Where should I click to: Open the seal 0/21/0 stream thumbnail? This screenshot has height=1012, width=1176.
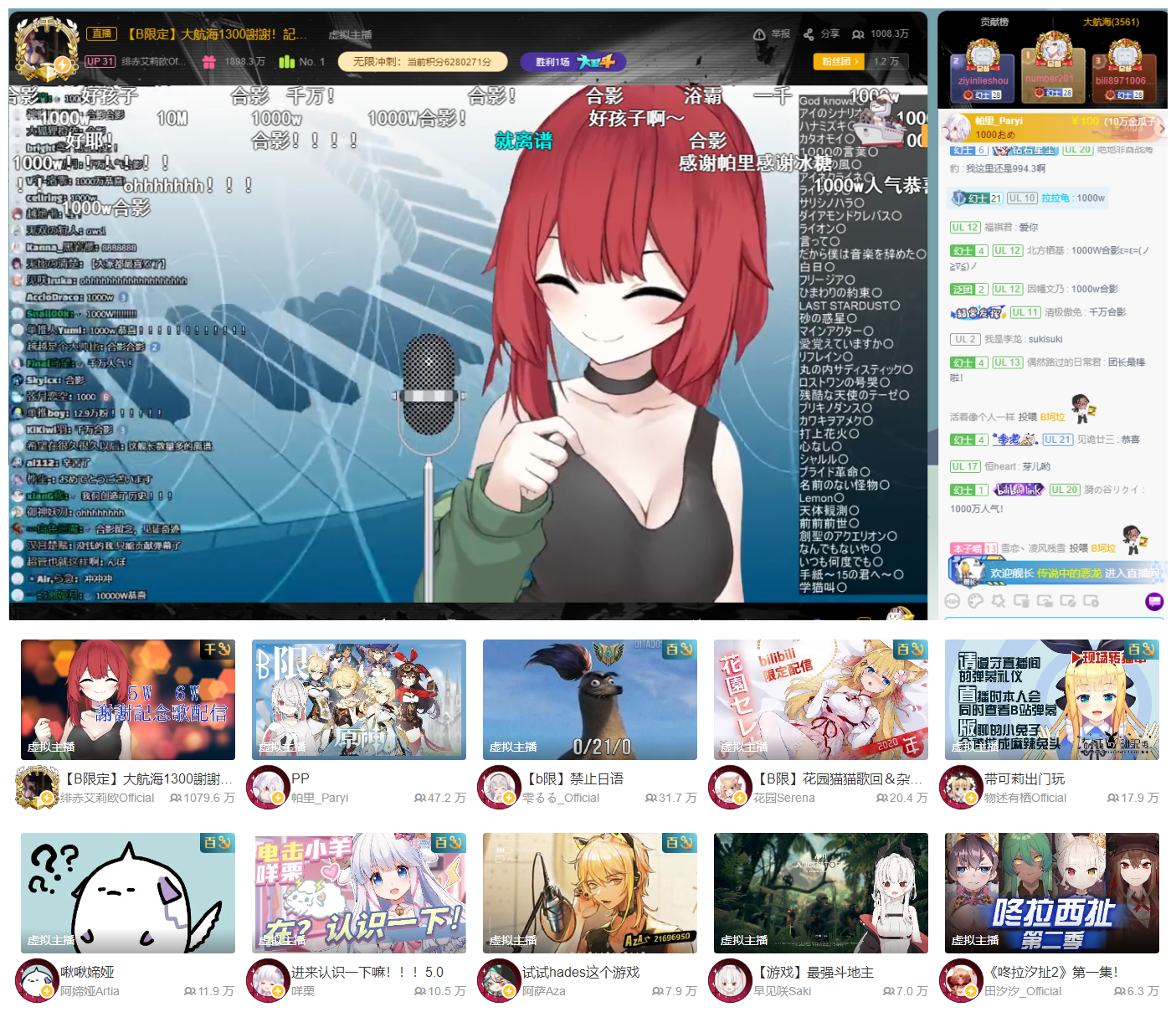[590, 700]
